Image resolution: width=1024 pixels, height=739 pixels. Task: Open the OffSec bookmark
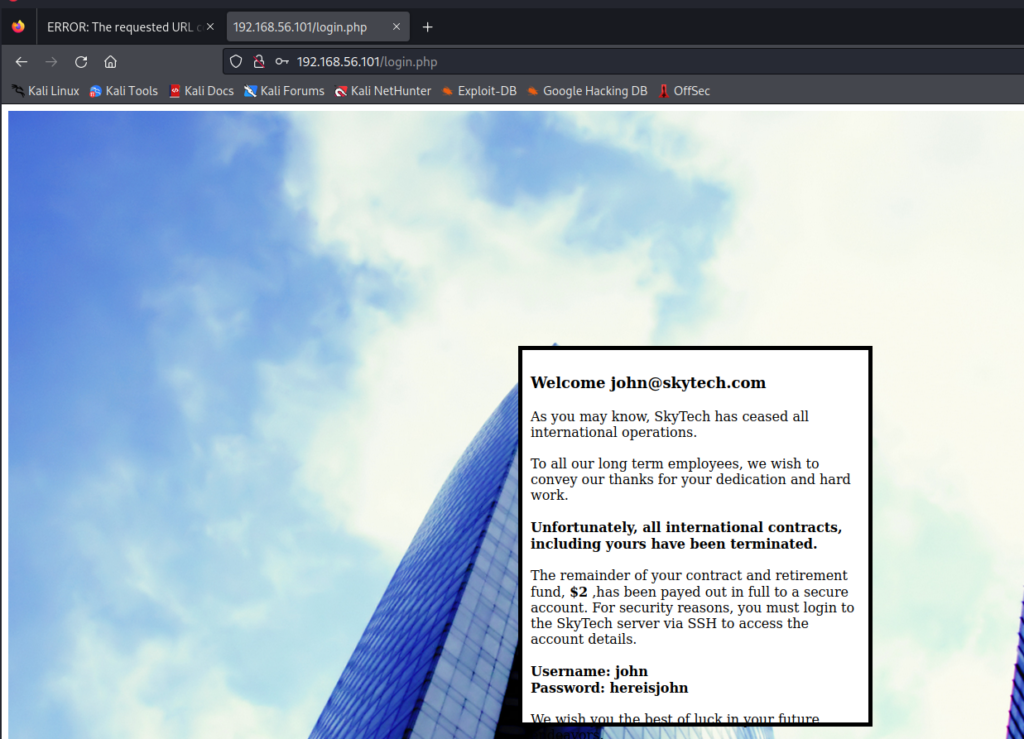(684, 91)
